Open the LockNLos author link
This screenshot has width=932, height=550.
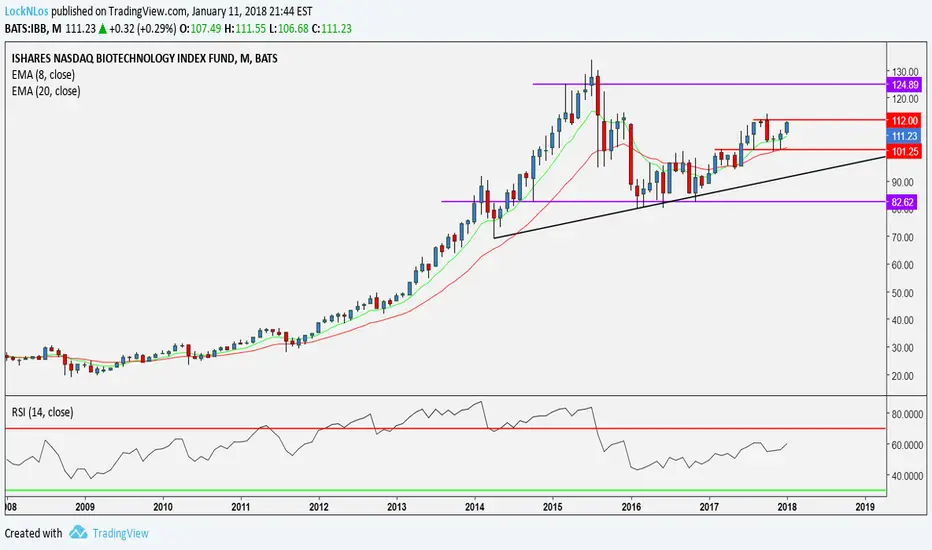[26, 11]
